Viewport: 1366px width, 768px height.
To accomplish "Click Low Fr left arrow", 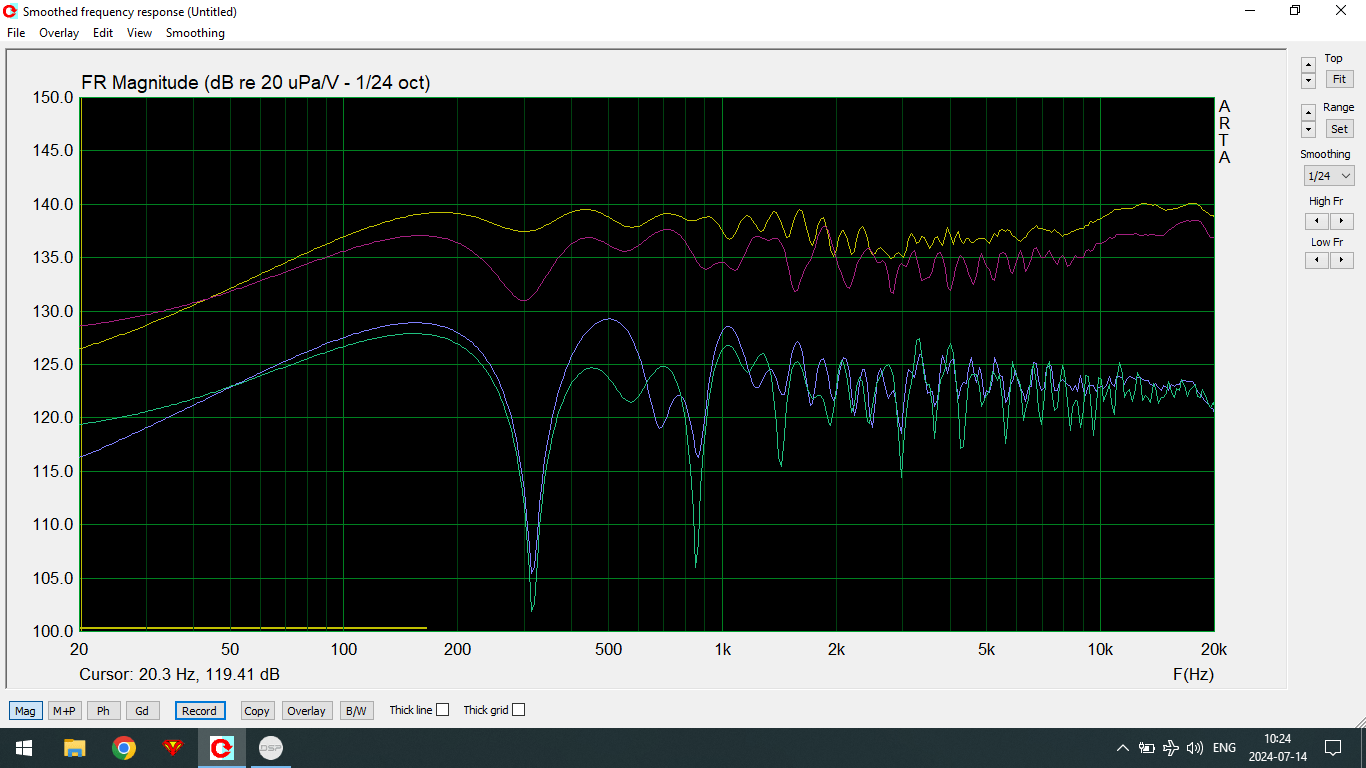I will click(x=1317, y=260).
